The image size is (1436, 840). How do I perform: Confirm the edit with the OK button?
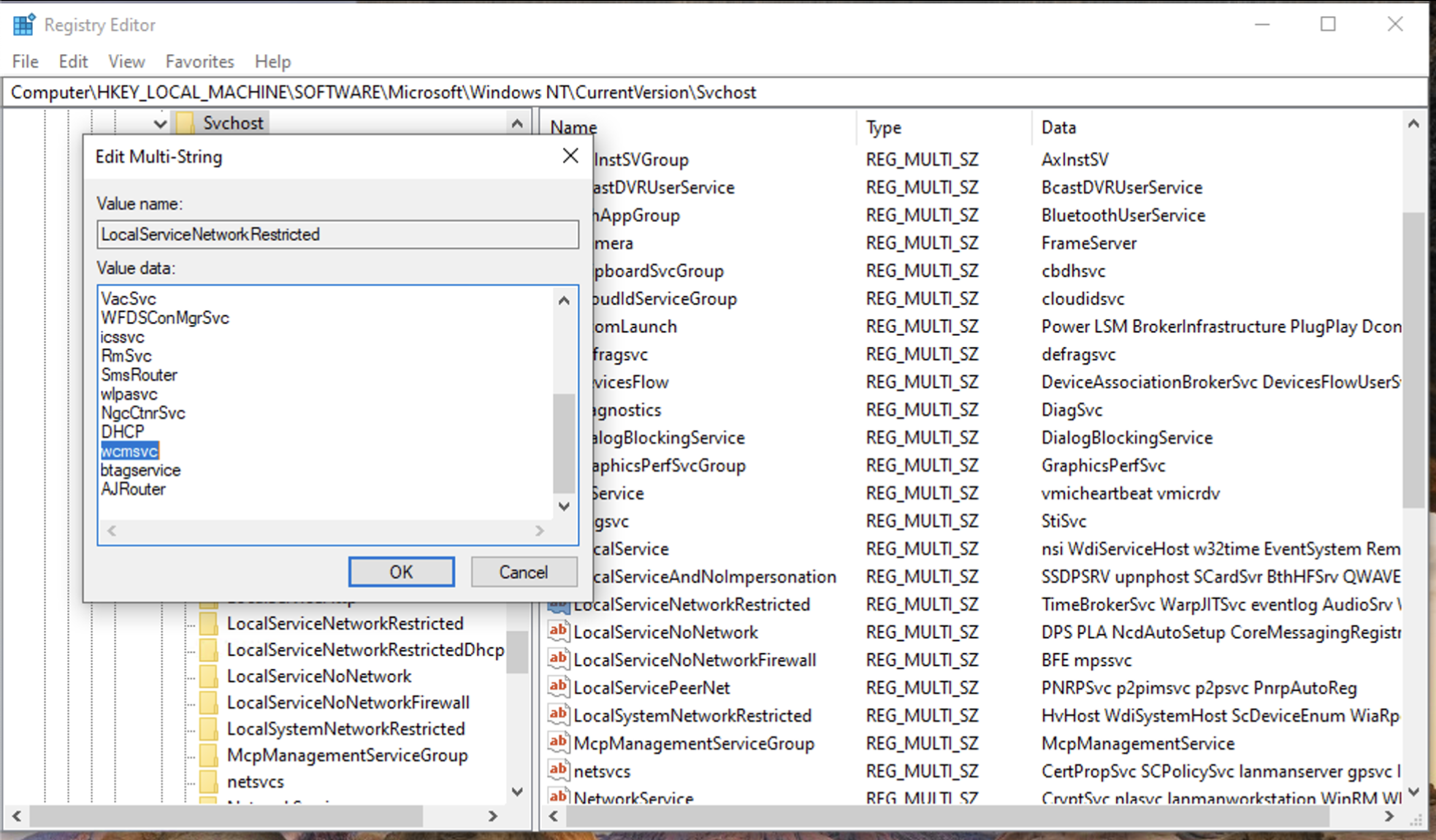tap(401, 572)
